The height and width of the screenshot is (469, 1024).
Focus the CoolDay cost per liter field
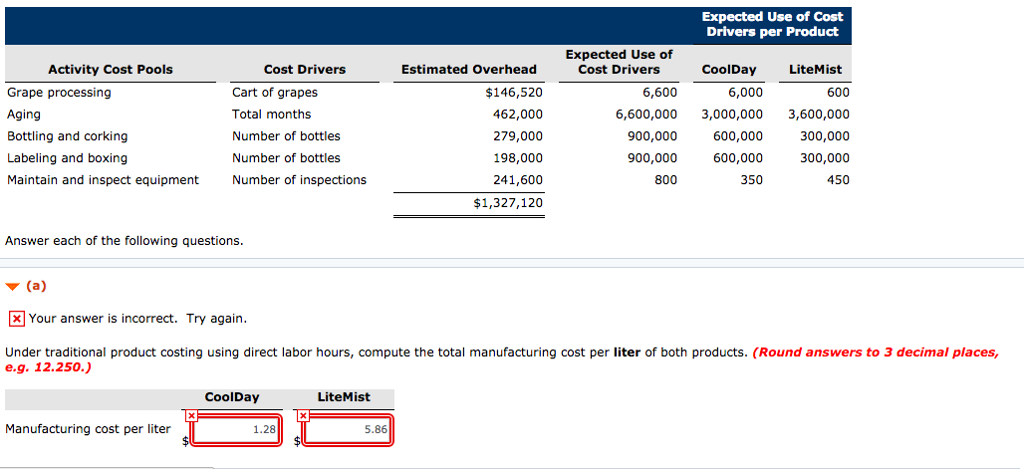(234, 430)
